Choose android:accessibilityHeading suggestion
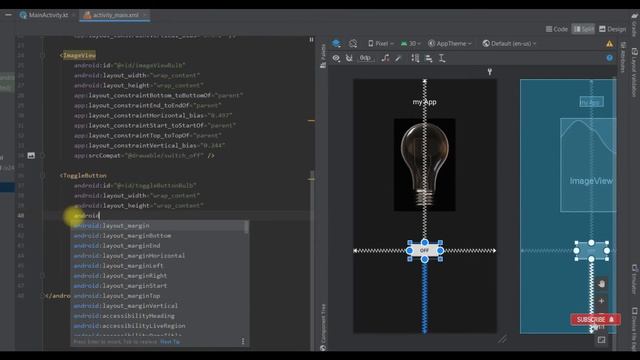 159,316
